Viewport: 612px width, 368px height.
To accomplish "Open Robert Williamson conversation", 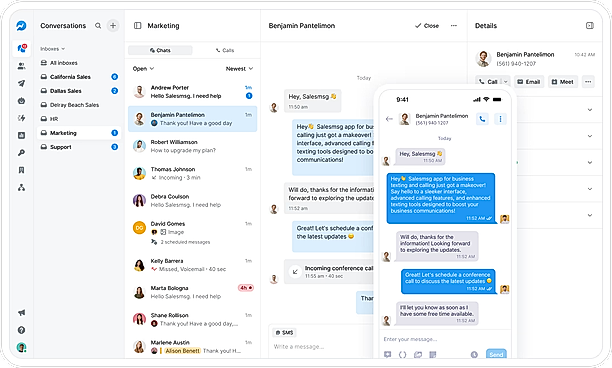I will click(x=192, y=146).
